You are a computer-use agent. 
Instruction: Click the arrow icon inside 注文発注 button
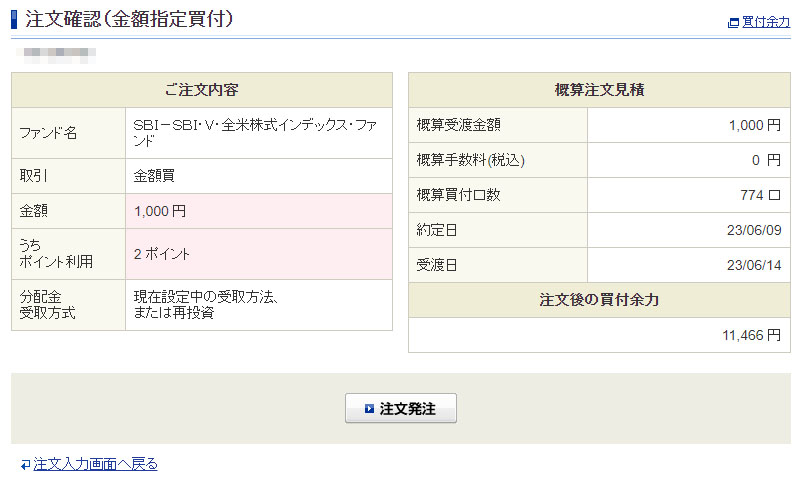pos(369,409)
